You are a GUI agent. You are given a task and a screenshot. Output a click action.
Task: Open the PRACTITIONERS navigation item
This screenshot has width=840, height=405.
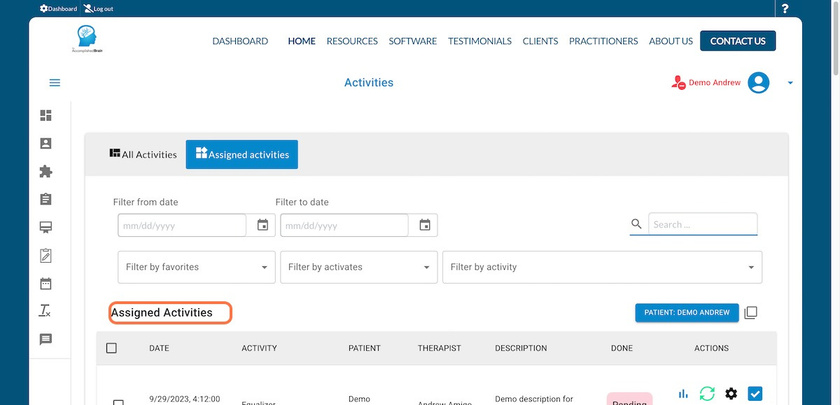(x=603, y=41)
